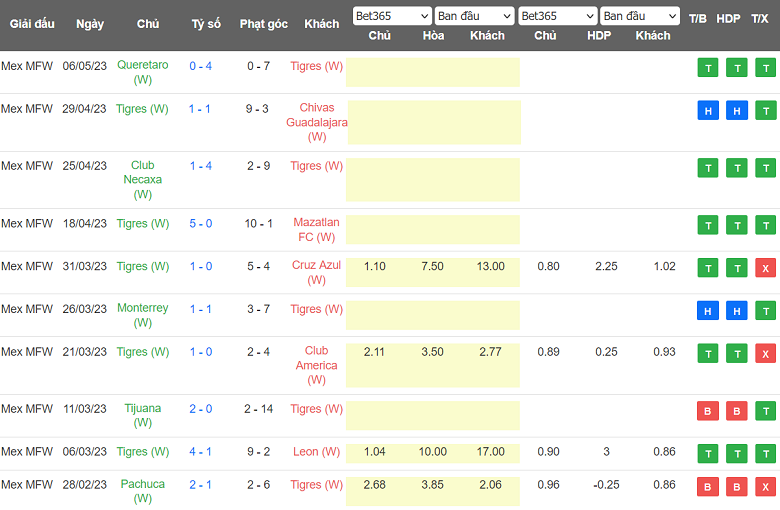Open the 5 - 0 score against Mazatlan FC
Image resolution: width=780 pixels, height=510 pixels.
pyautogui.click(x=200, y=224)
